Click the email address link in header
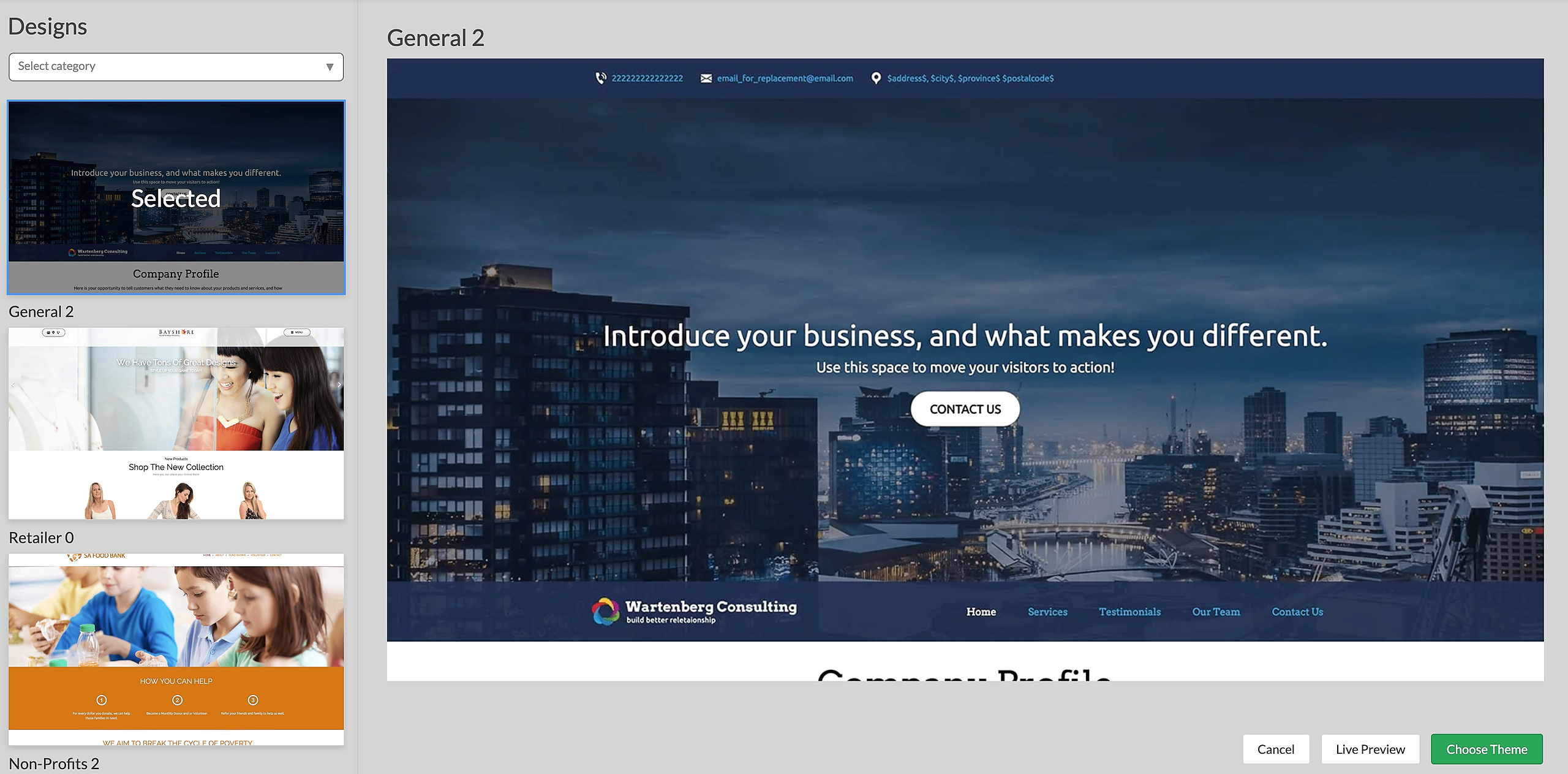The width and height of the screenshot is (1568, 774). click(785, 78)
